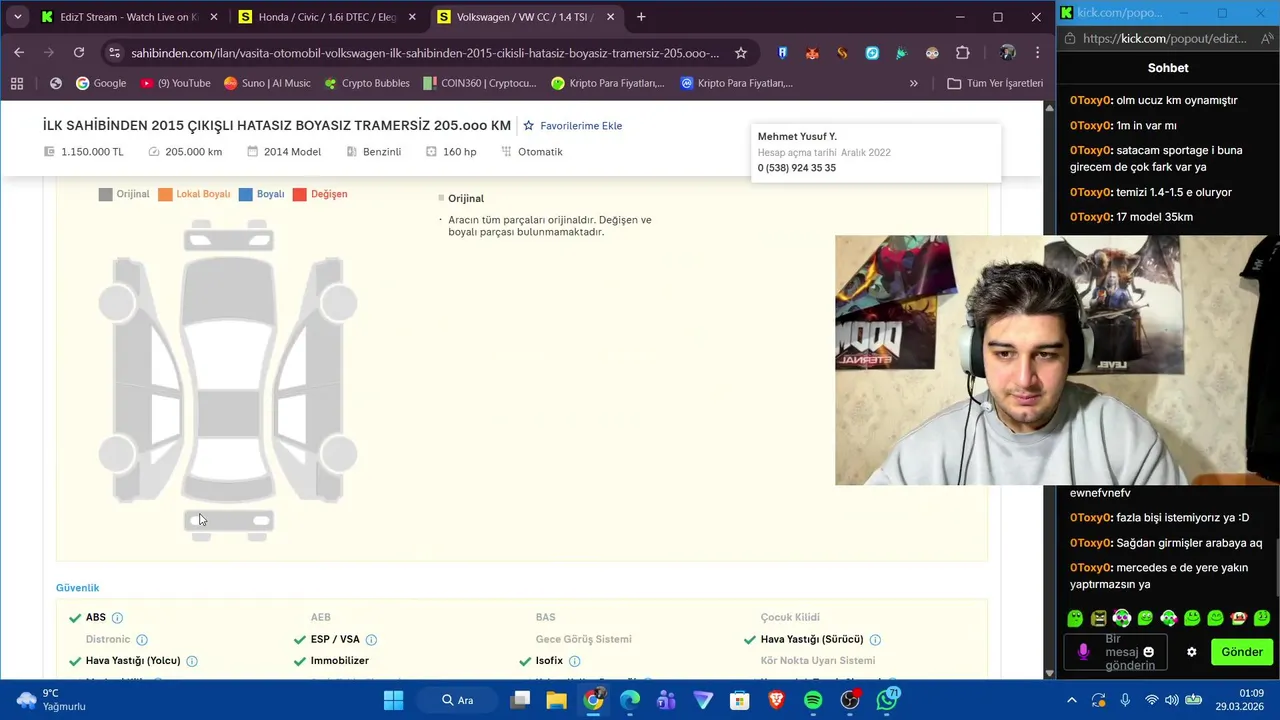This screenshot has width=1280, height=720.
Task: Open Kick chat settings gear
Action: tap(1191, 652)
